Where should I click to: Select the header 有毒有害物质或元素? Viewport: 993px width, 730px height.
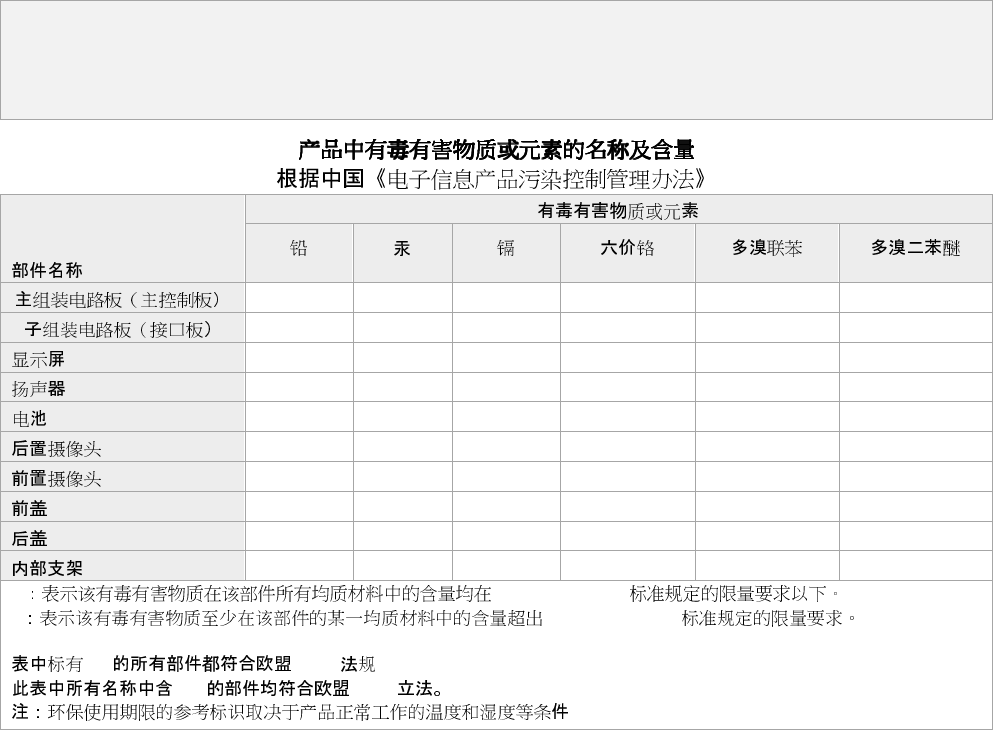click(617, 211)
